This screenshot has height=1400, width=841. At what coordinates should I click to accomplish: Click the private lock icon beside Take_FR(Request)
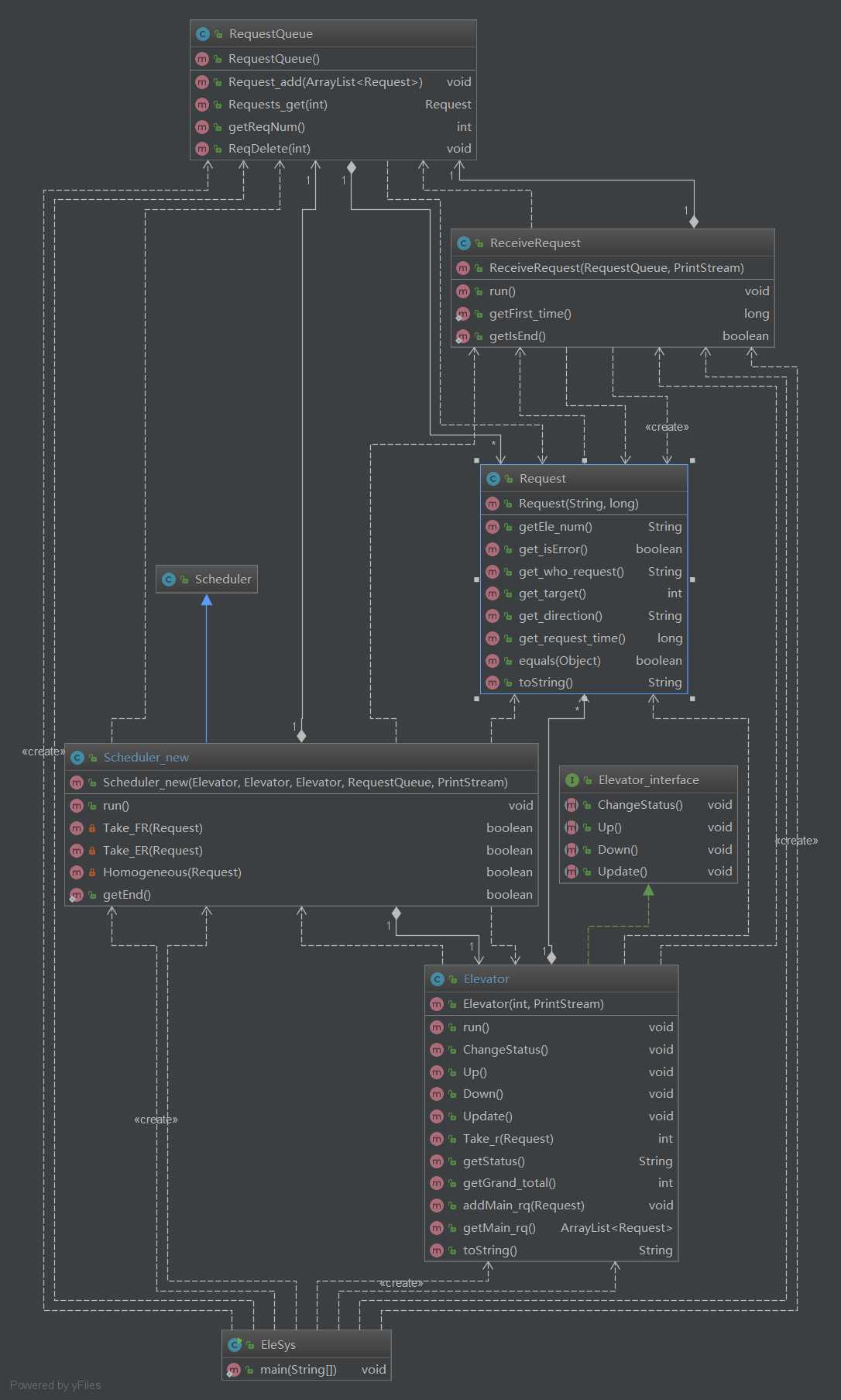coord(92,828)
